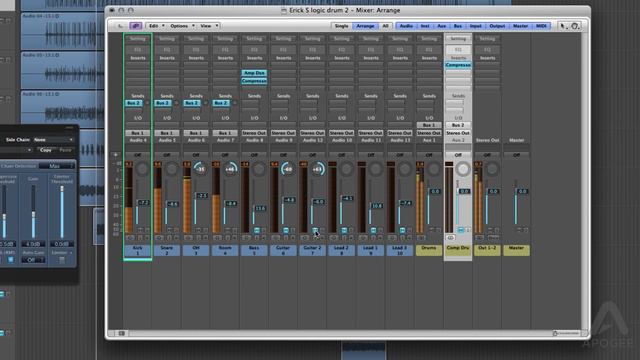Open the Auto Gain Off dropdown in Compressor window
Image resolution: width=640 pixels, height=360 pixels.
point(33,260)
